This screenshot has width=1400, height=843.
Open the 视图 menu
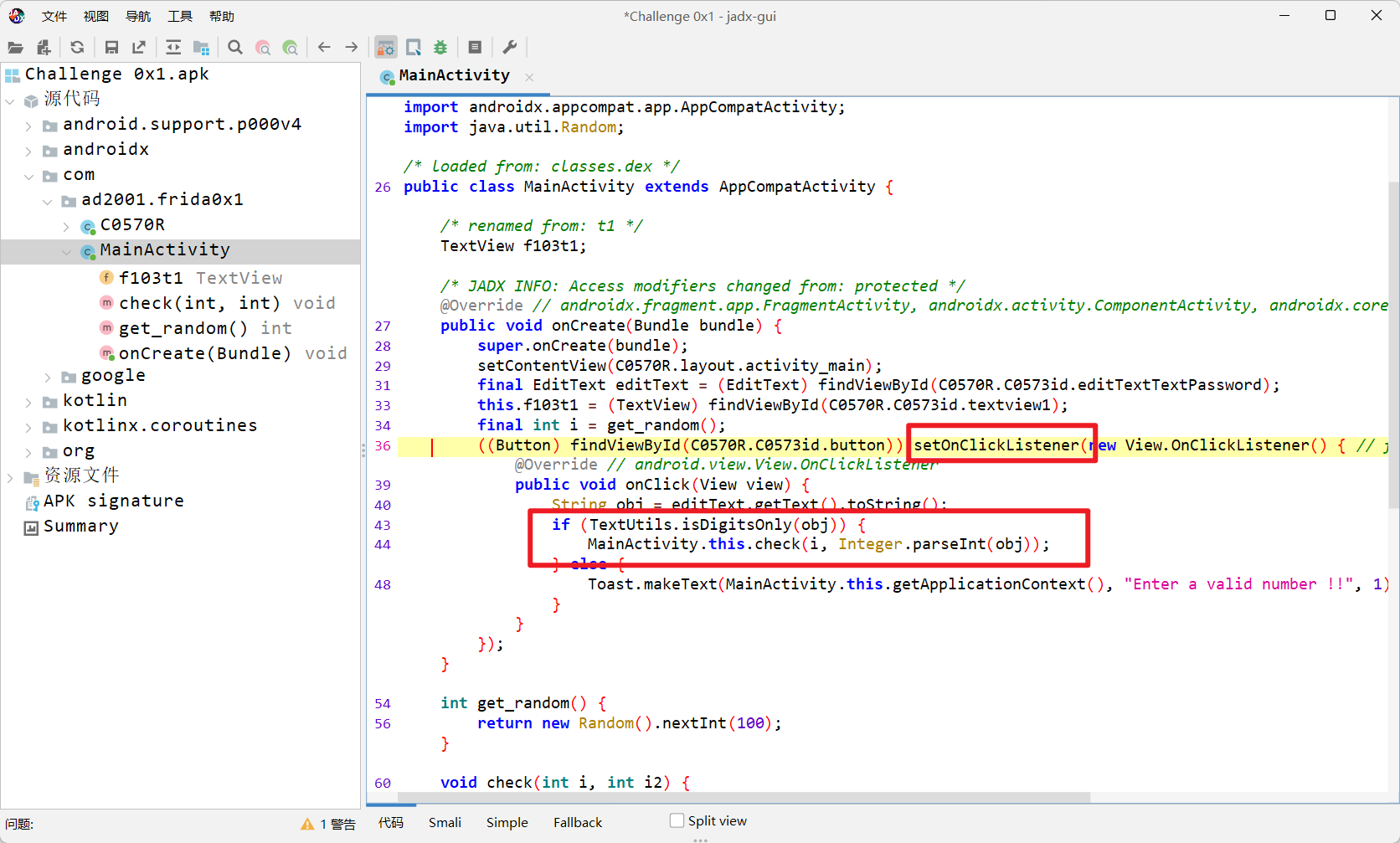(96, 16)
